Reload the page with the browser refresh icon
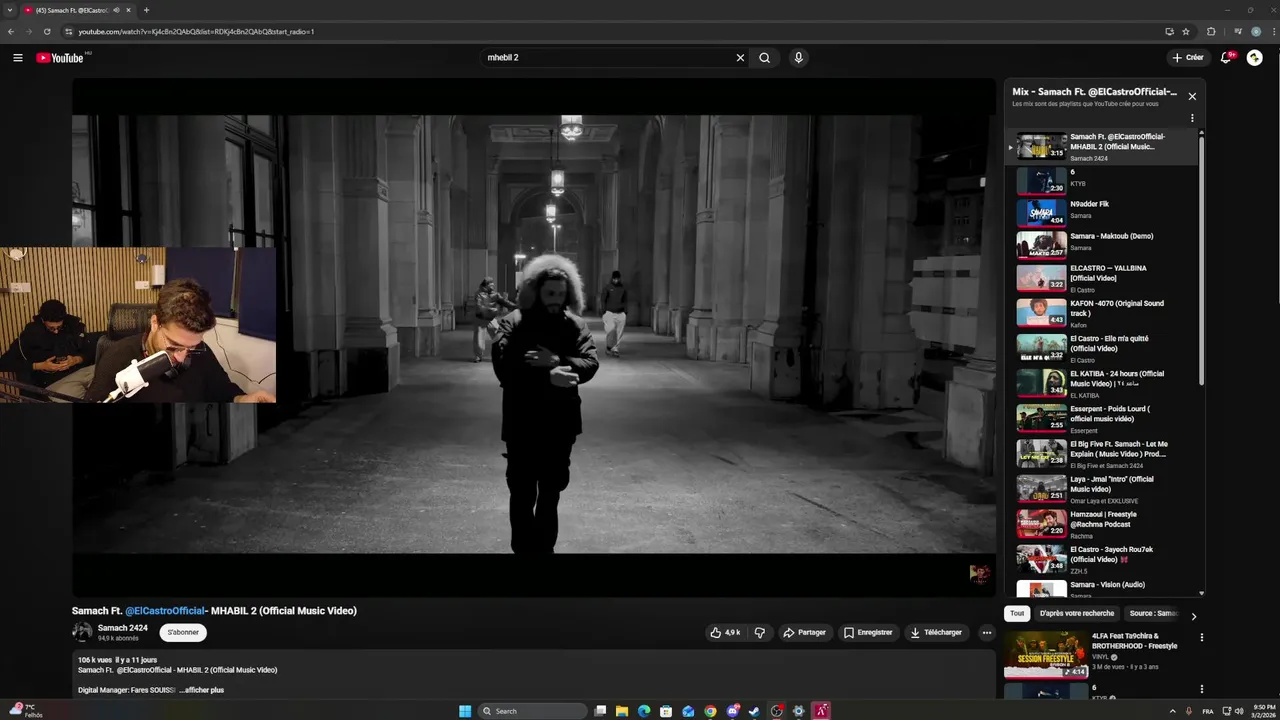The image size is (1280, 720). click(46, 31)
